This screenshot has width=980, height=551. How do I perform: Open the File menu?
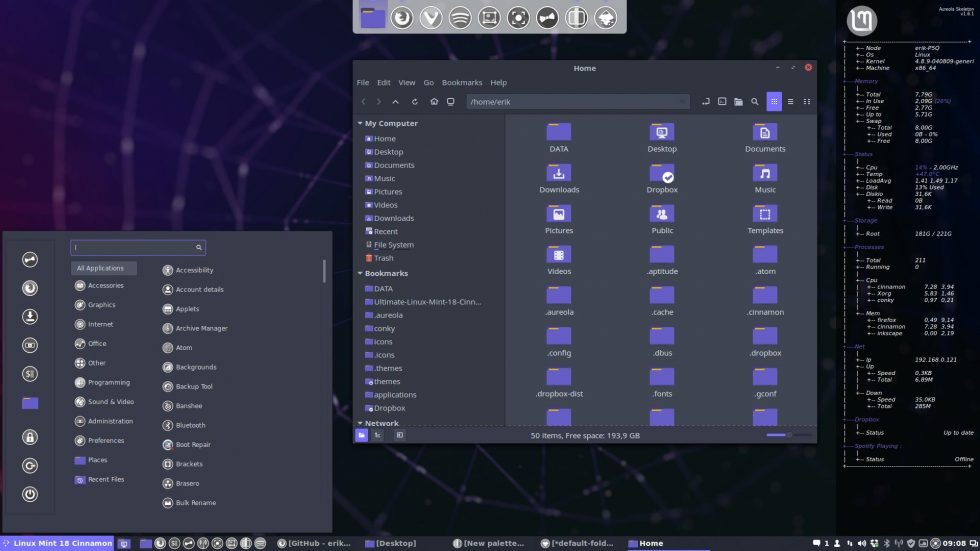point(362,82)
